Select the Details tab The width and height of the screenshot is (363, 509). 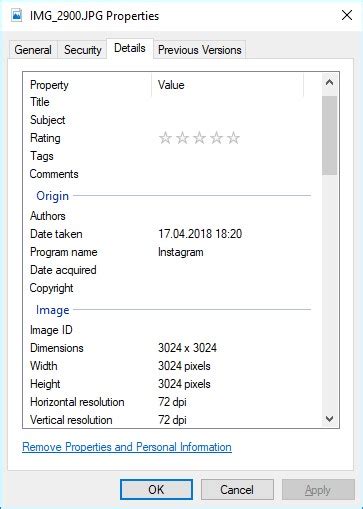point(130,48)
